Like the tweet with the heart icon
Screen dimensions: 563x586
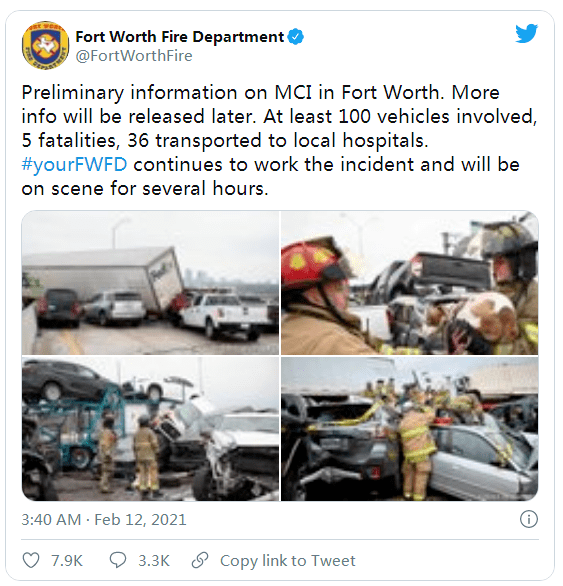[x=31, y=561]
